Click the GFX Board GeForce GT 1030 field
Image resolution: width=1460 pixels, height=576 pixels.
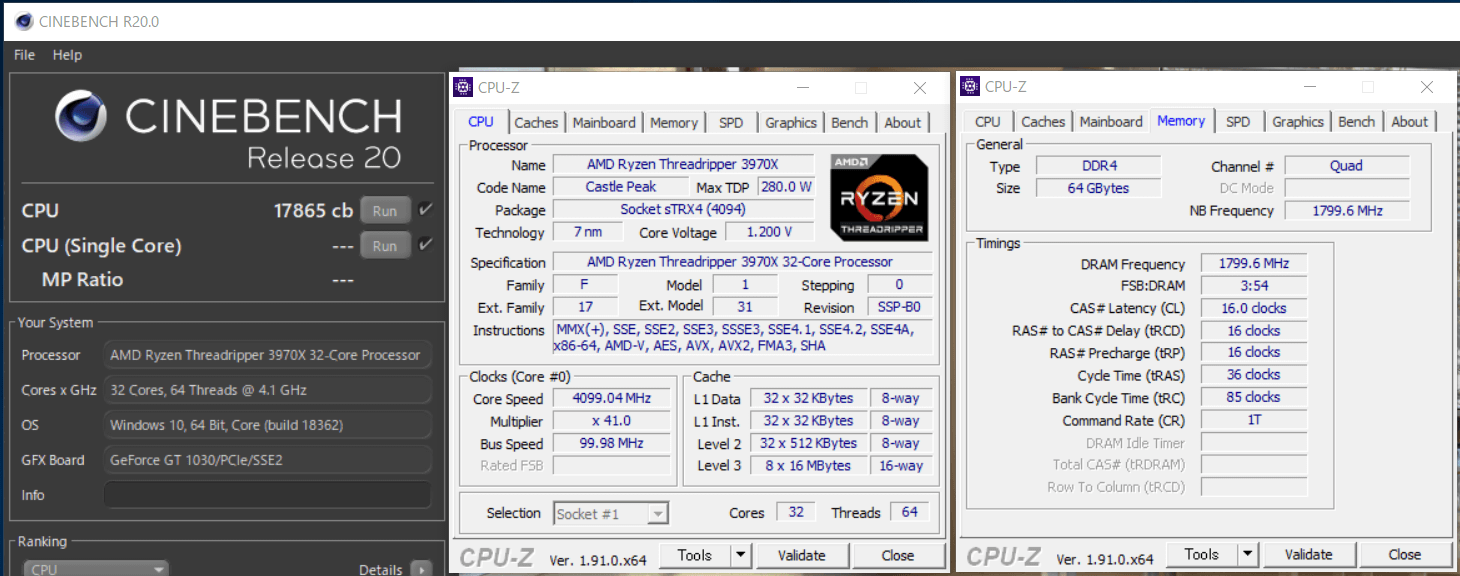point(268,460)
